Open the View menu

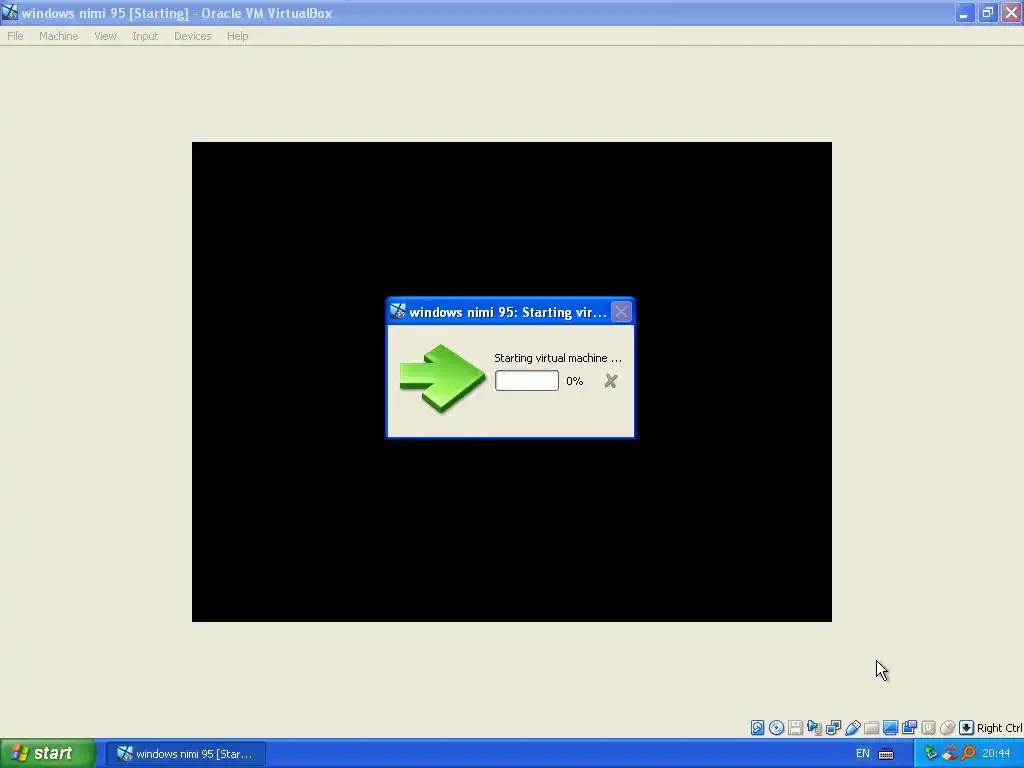point(105,36)
